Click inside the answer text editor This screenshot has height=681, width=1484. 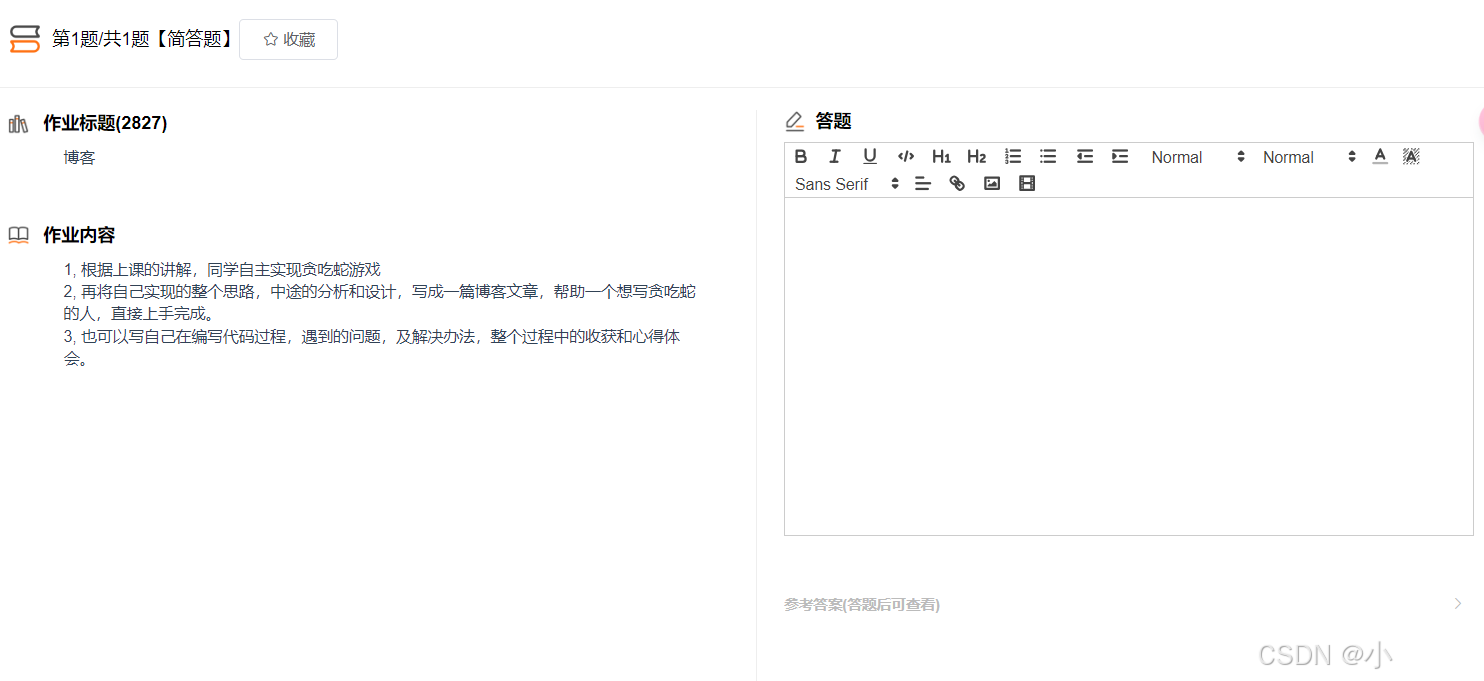click(1128, 366)
